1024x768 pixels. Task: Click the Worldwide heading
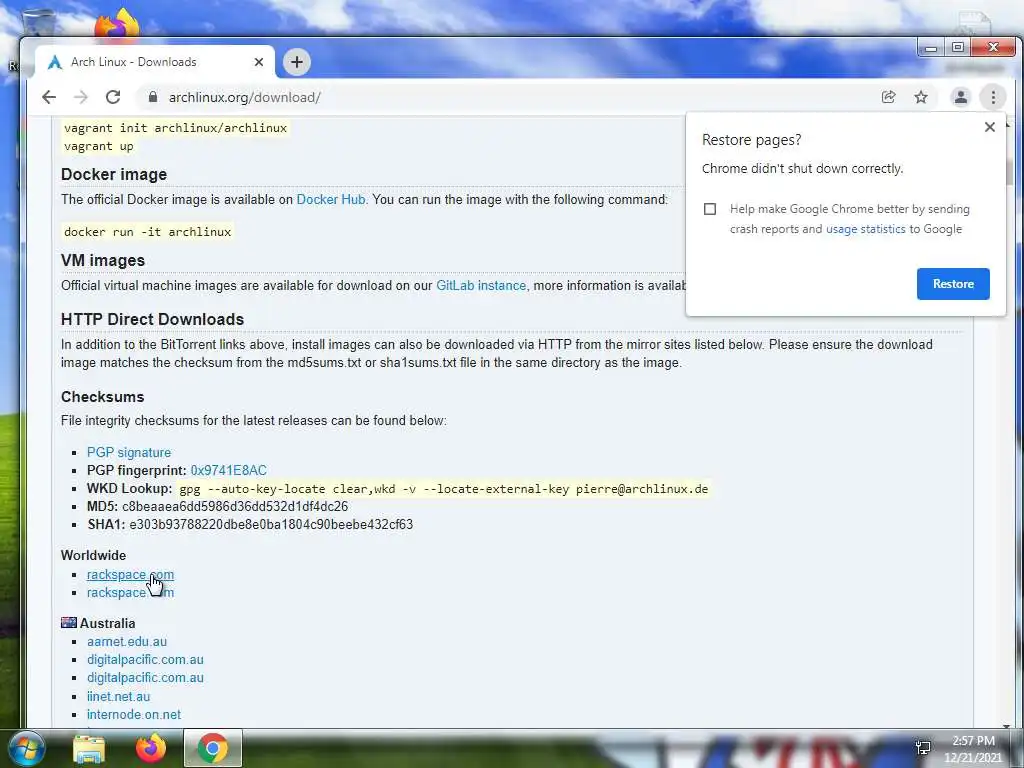point(93,556)
